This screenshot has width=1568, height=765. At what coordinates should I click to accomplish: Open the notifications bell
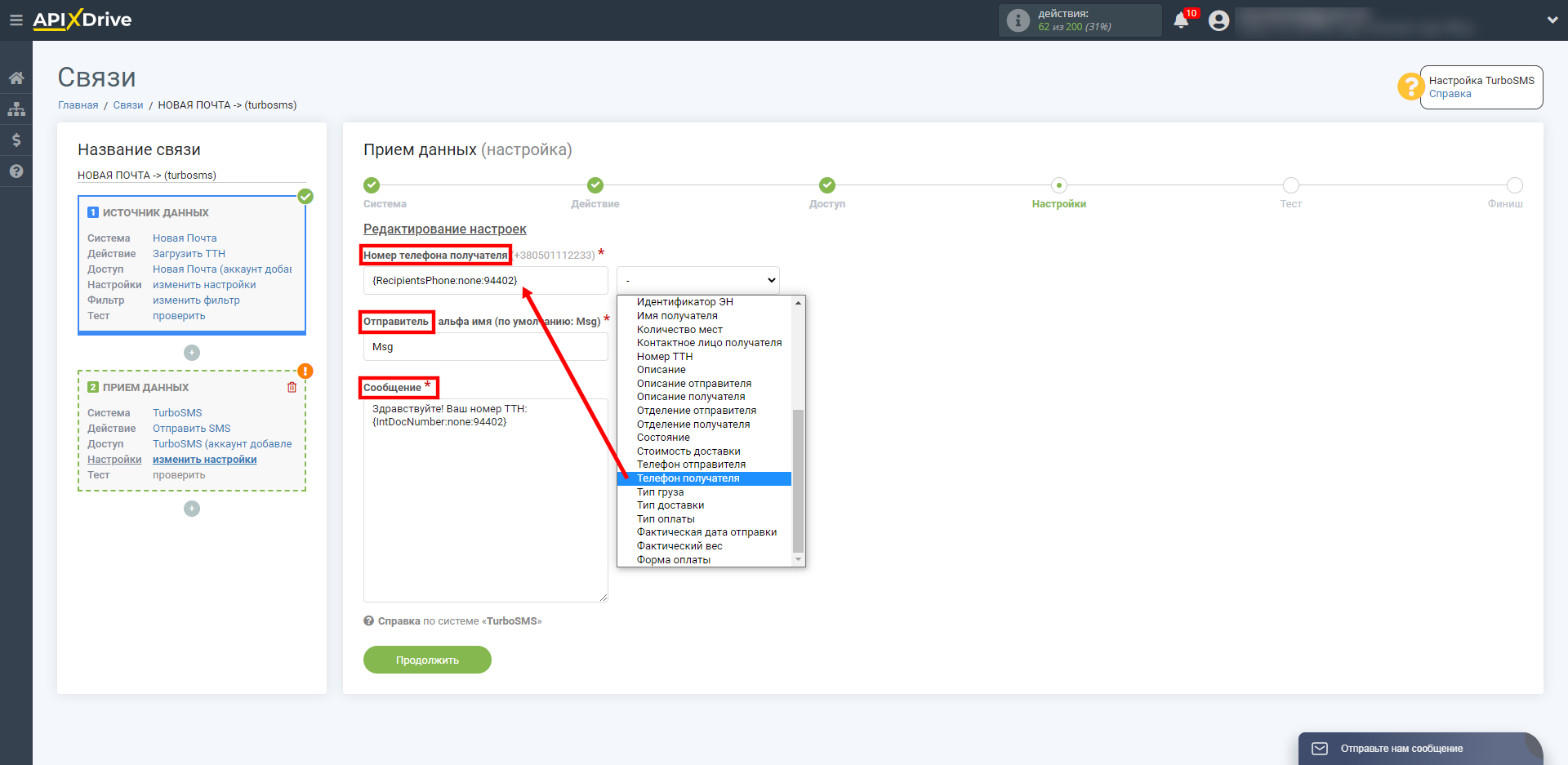pos(1181,20)
